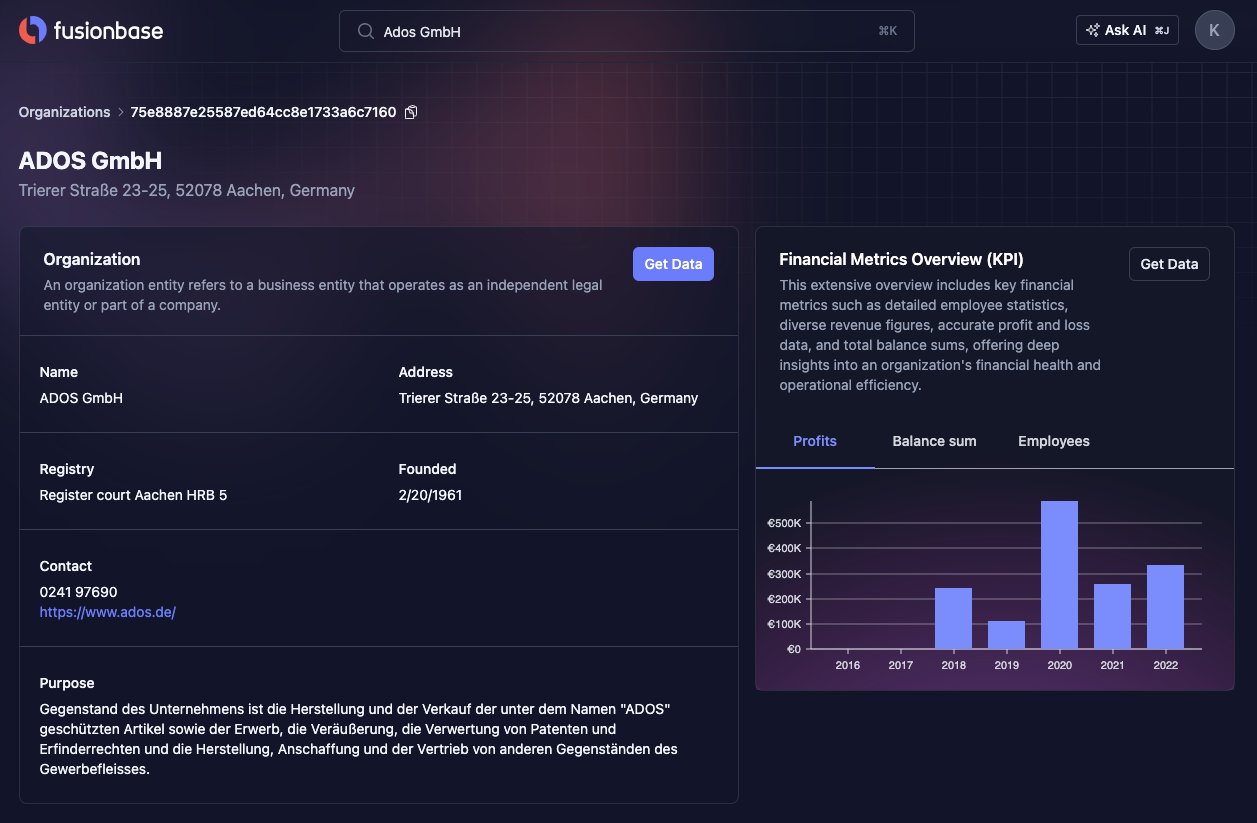This screenshot has width=1257, height=823.
Task: Click the 2020 profit bar
Action: [1059, 575]
